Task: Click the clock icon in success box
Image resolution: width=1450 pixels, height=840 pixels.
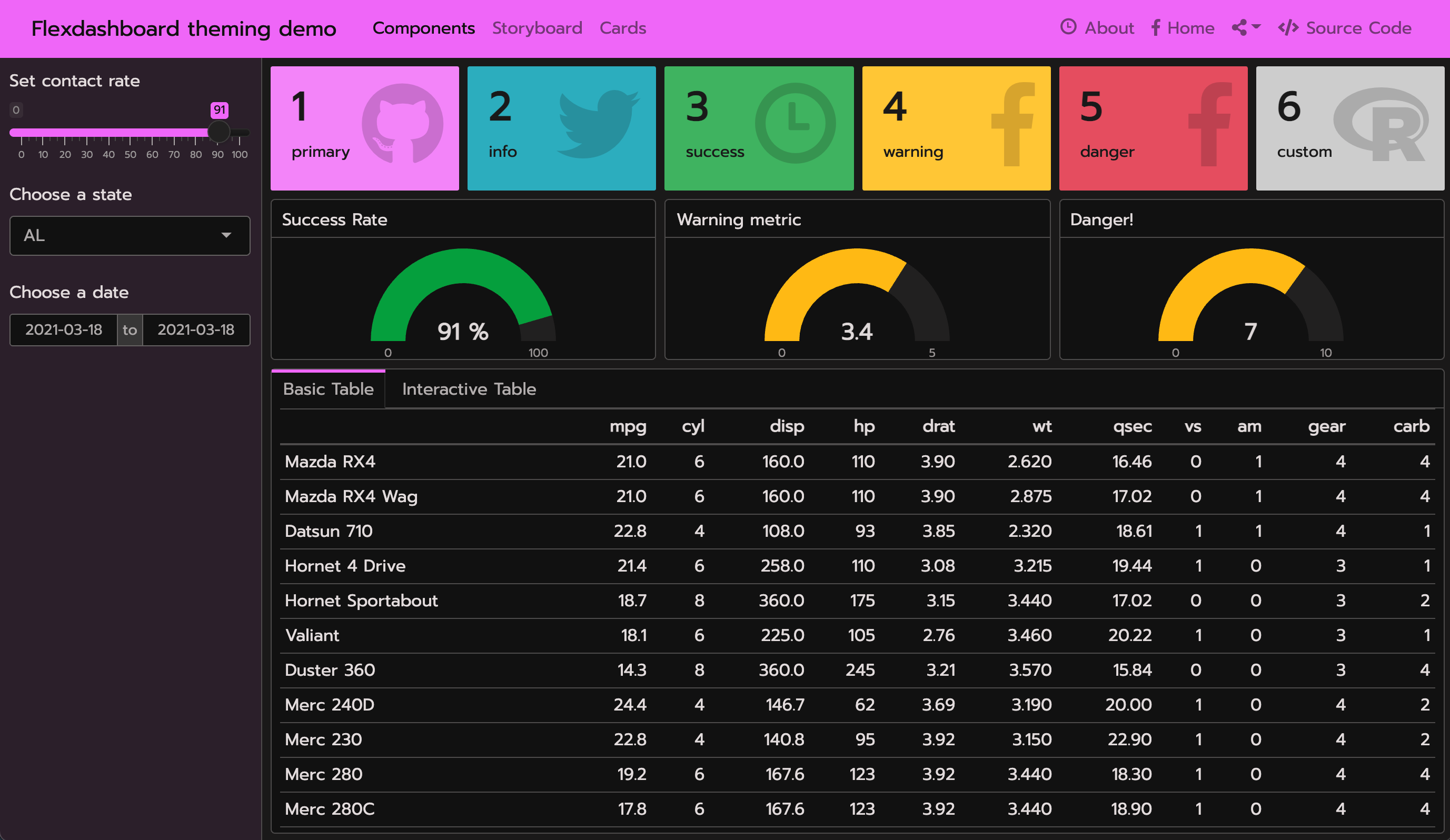Action: [x=795, y=123]
